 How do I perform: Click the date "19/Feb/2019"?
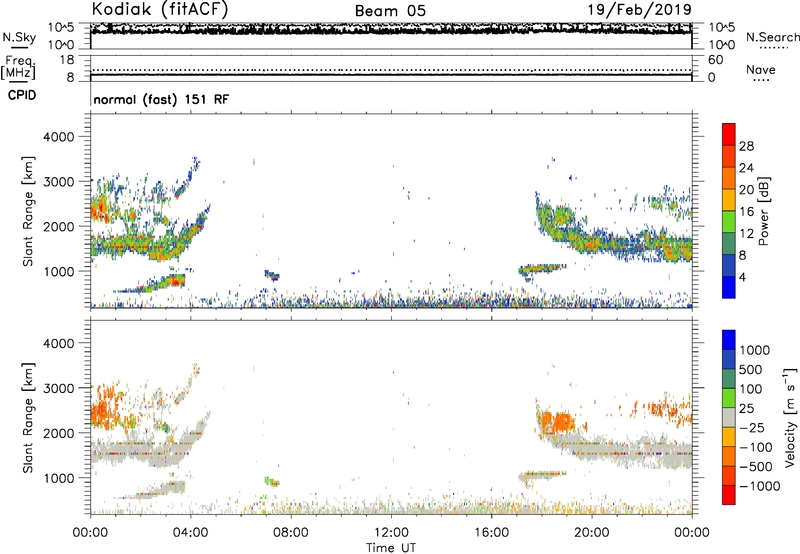(x=639, y=9)
